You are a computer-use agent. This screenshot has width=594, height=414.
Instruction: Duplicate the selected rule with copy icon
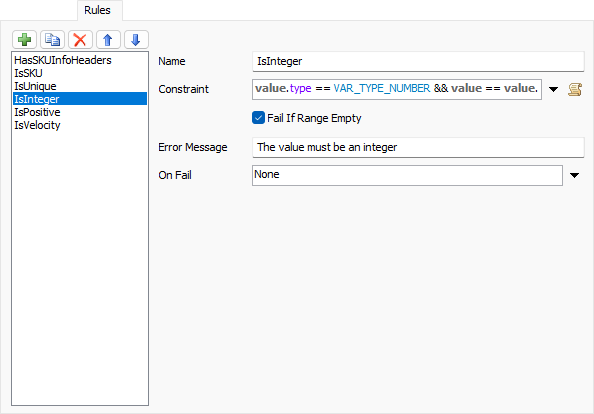(x=52, y=39)
